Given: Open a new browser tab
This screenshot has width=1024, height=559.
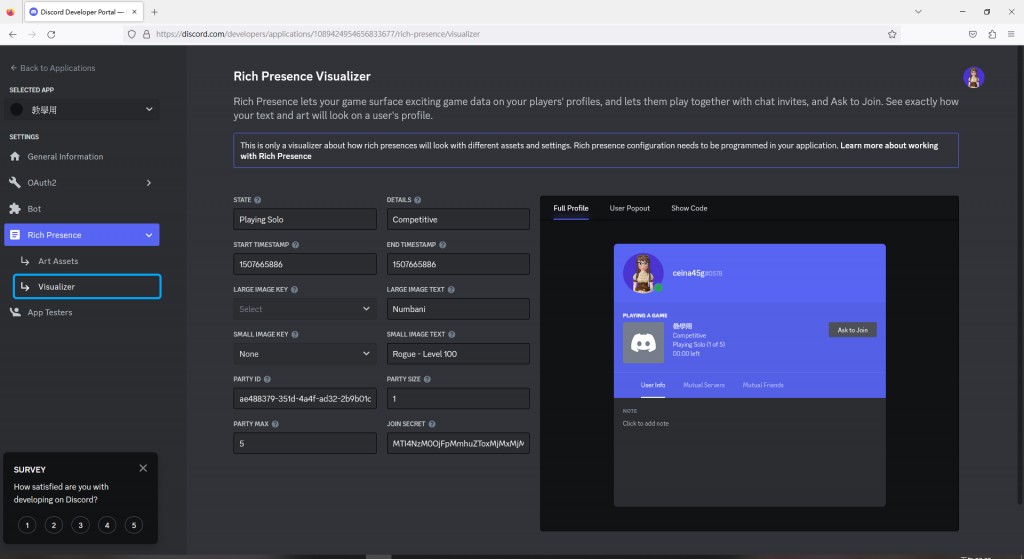Looking at the screenshot, I should click(x=154, y=12).
